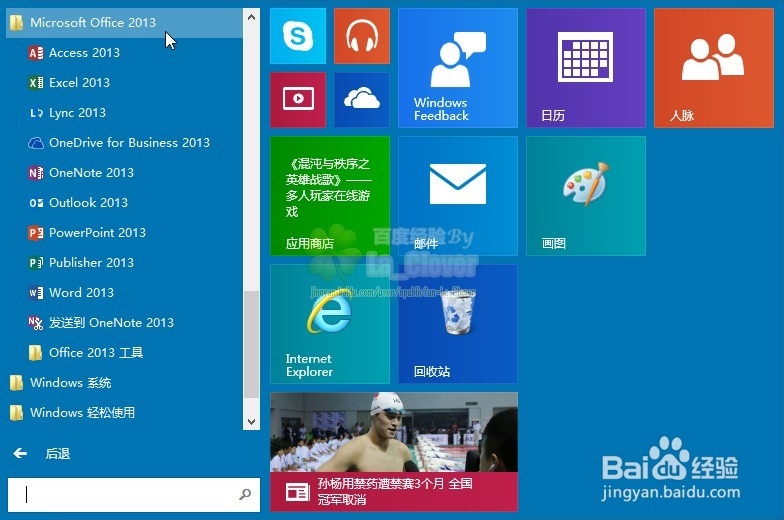The width and height of the screenshot is (784, 520).
Task: Select the Lync 2013 label text
Action: pos(78,112)
